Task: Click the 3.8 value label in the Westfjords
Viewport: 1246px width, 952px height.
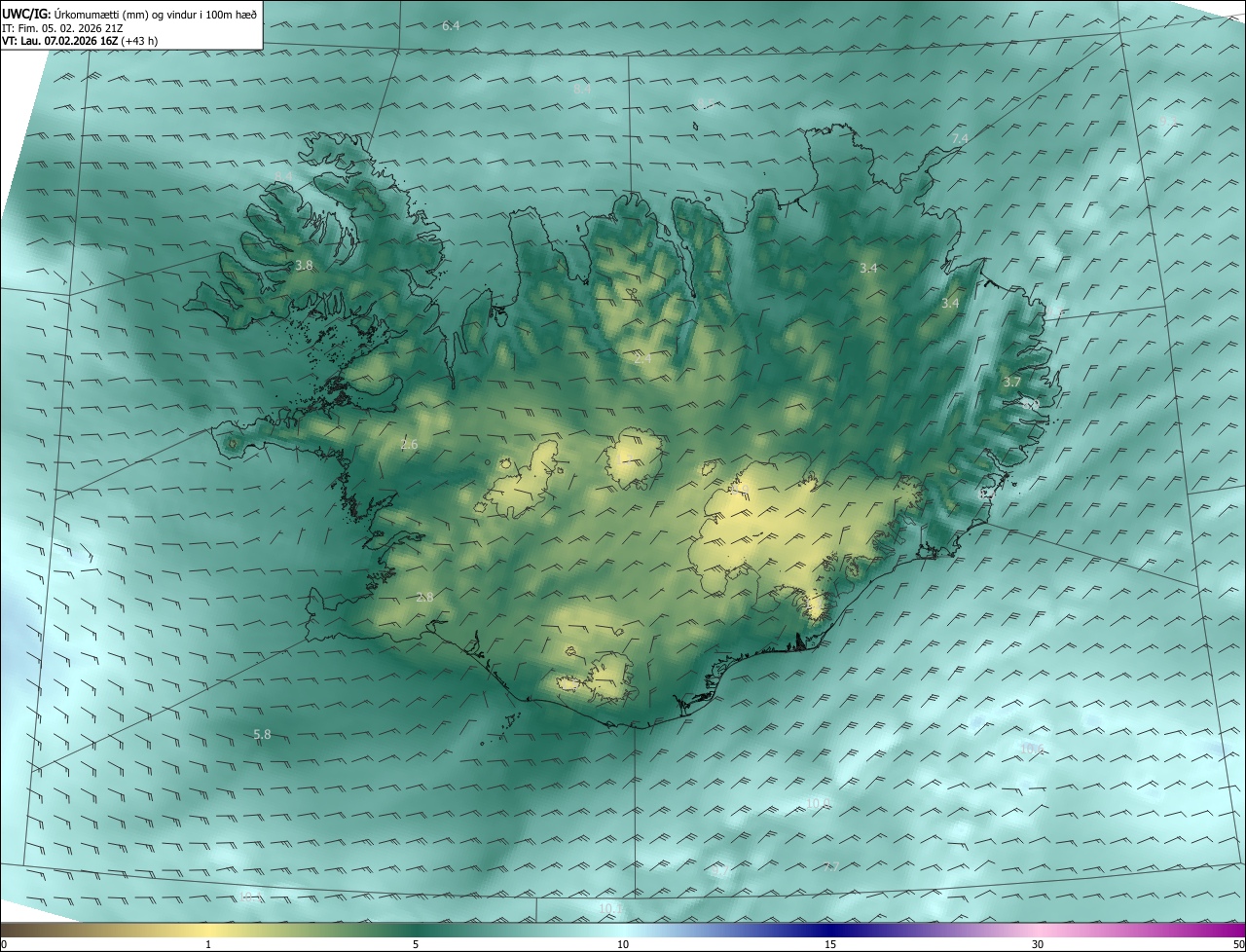Action: [x=304, y=265]
